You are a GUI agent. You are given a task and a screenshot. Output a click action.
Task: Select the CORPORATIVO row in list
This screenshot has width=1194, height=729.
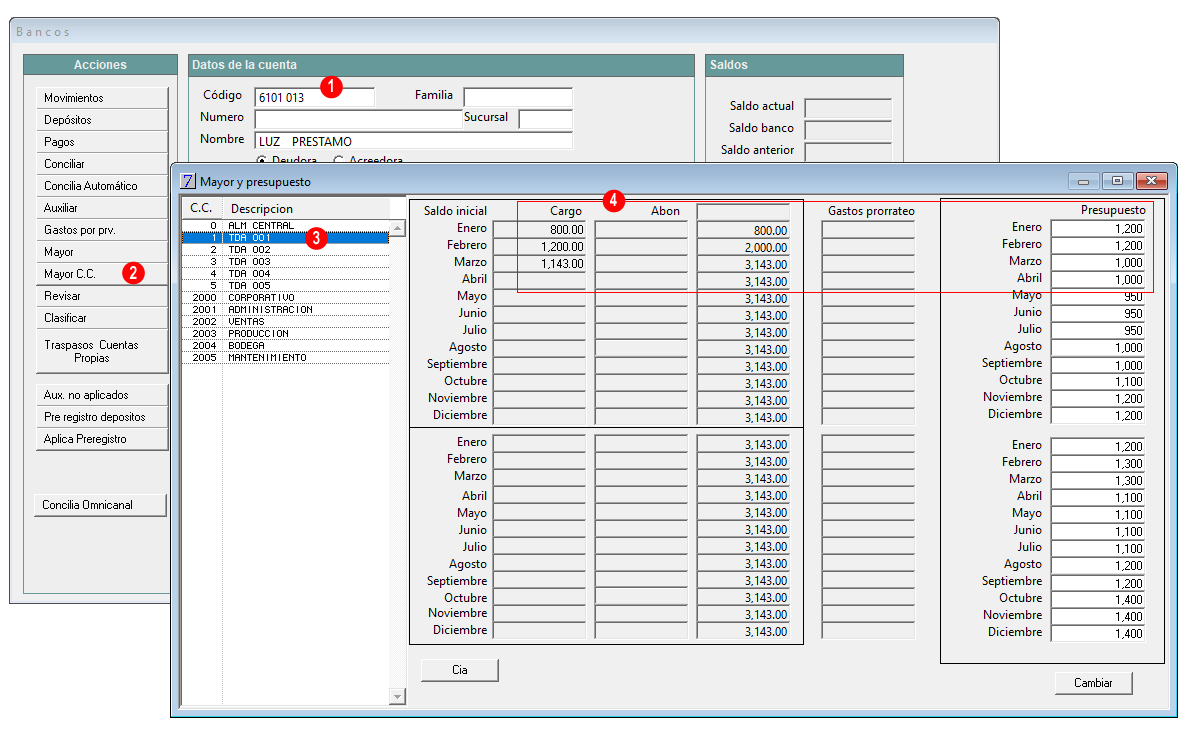(x=286, y=298)
